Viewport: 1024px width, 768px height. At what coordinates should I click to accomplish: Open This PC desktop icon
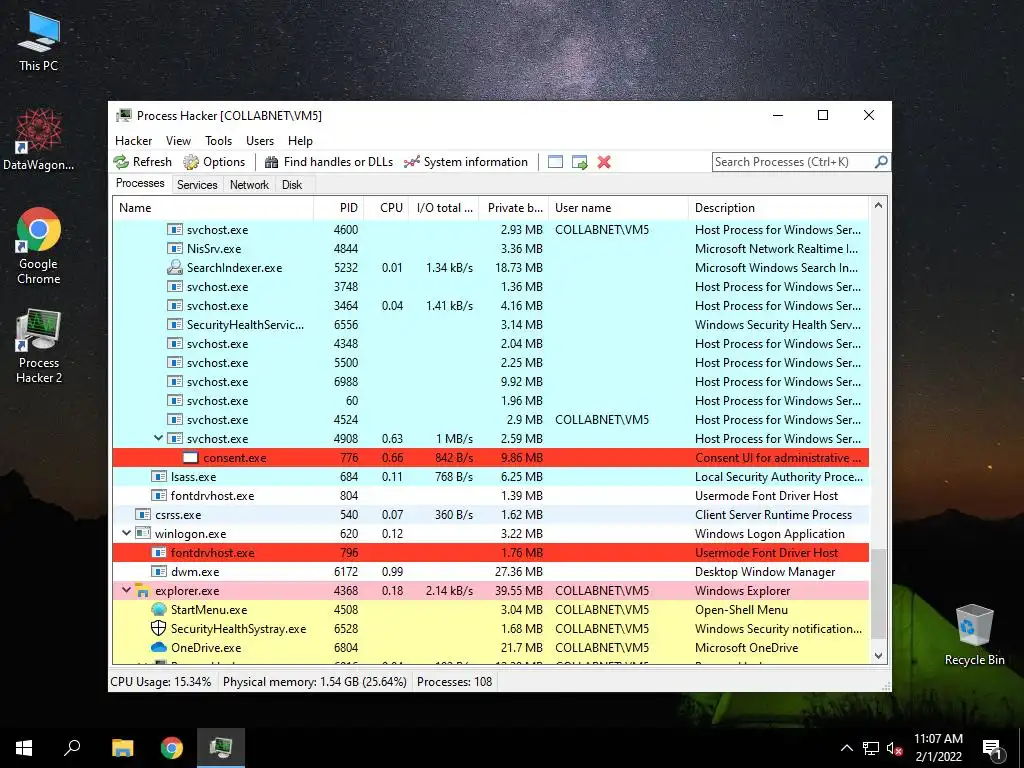coord(38,40)
